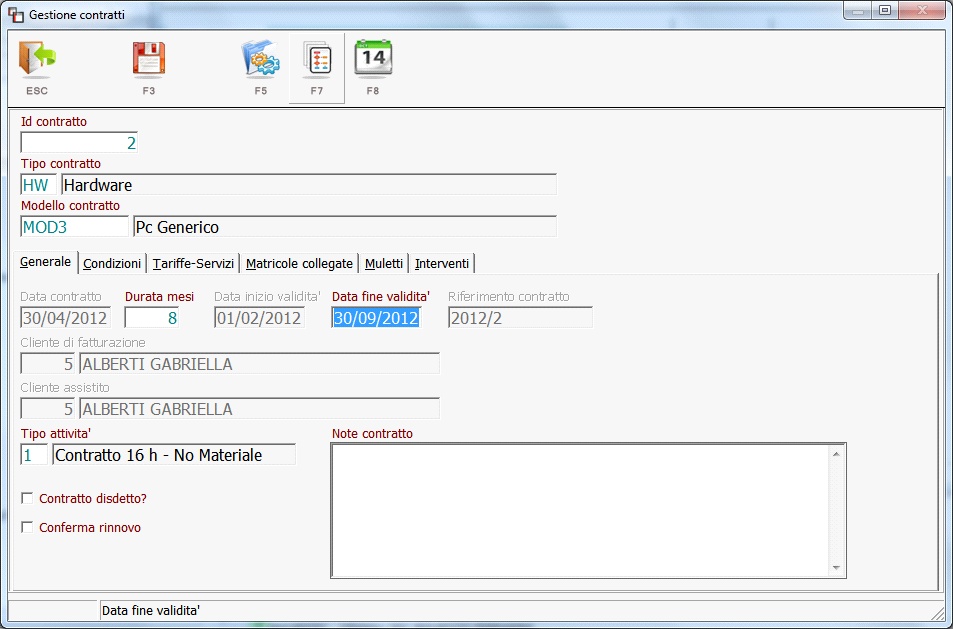Open the Muletti tab

click(384, 263)
